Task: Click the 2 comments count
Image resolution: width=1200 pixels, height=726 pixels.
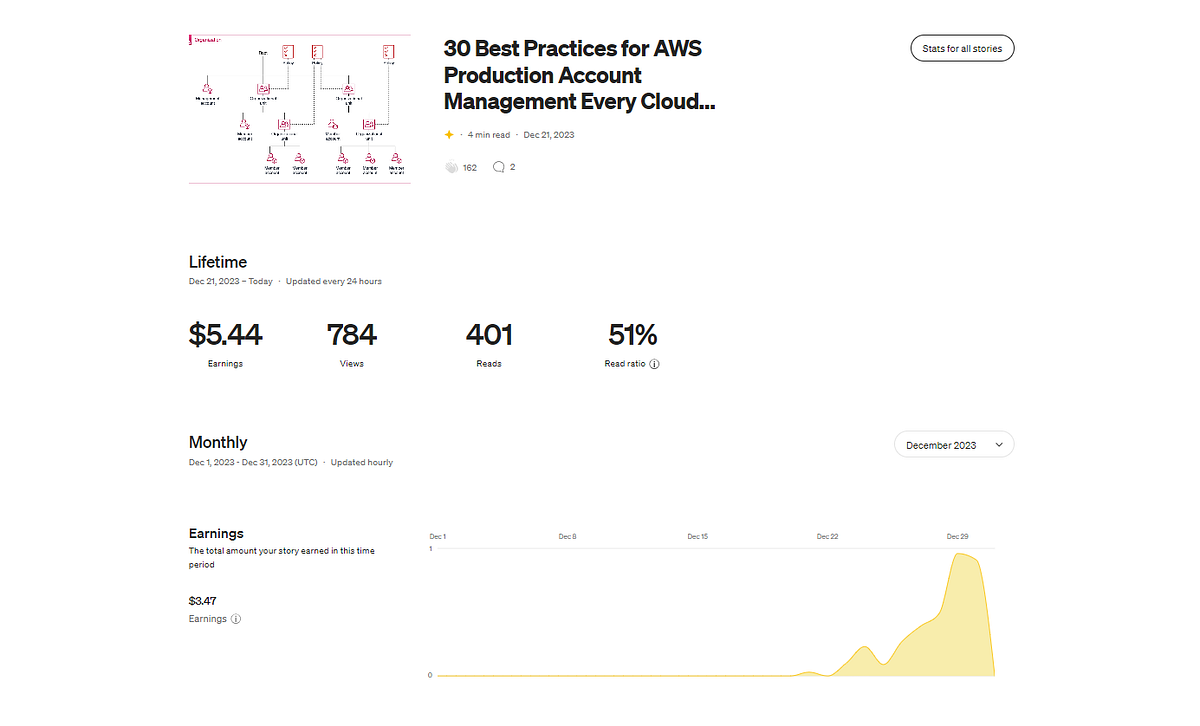Action: pos(513,167)
